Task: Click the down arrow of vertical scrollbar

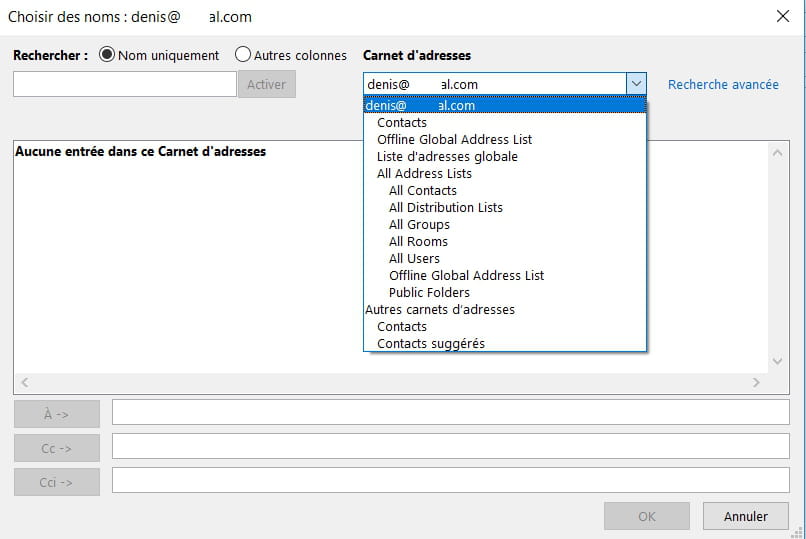Action: click(779, 362)
